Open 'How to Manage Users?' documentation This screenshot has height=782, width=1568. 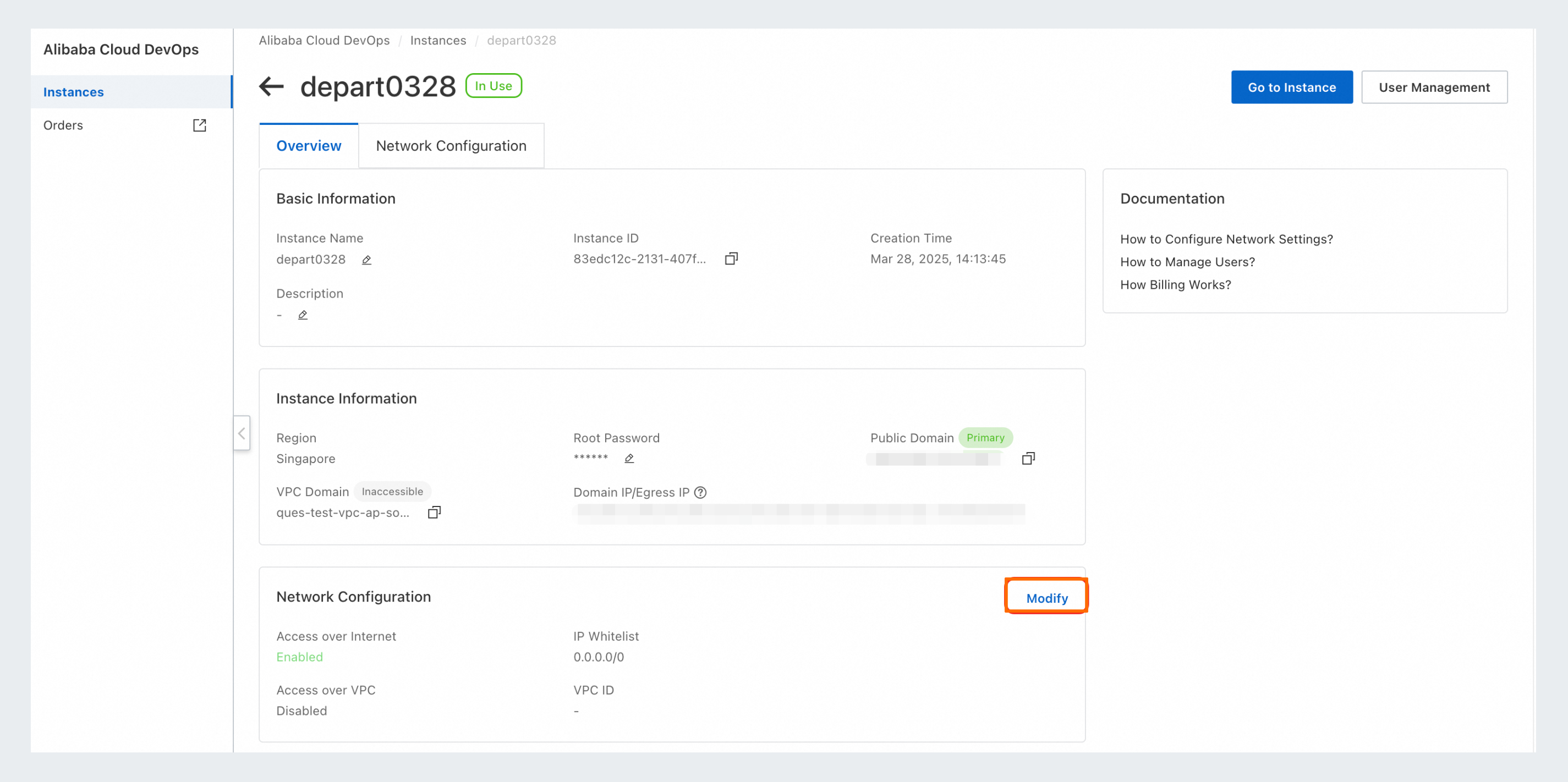(x=1187, y=262)
